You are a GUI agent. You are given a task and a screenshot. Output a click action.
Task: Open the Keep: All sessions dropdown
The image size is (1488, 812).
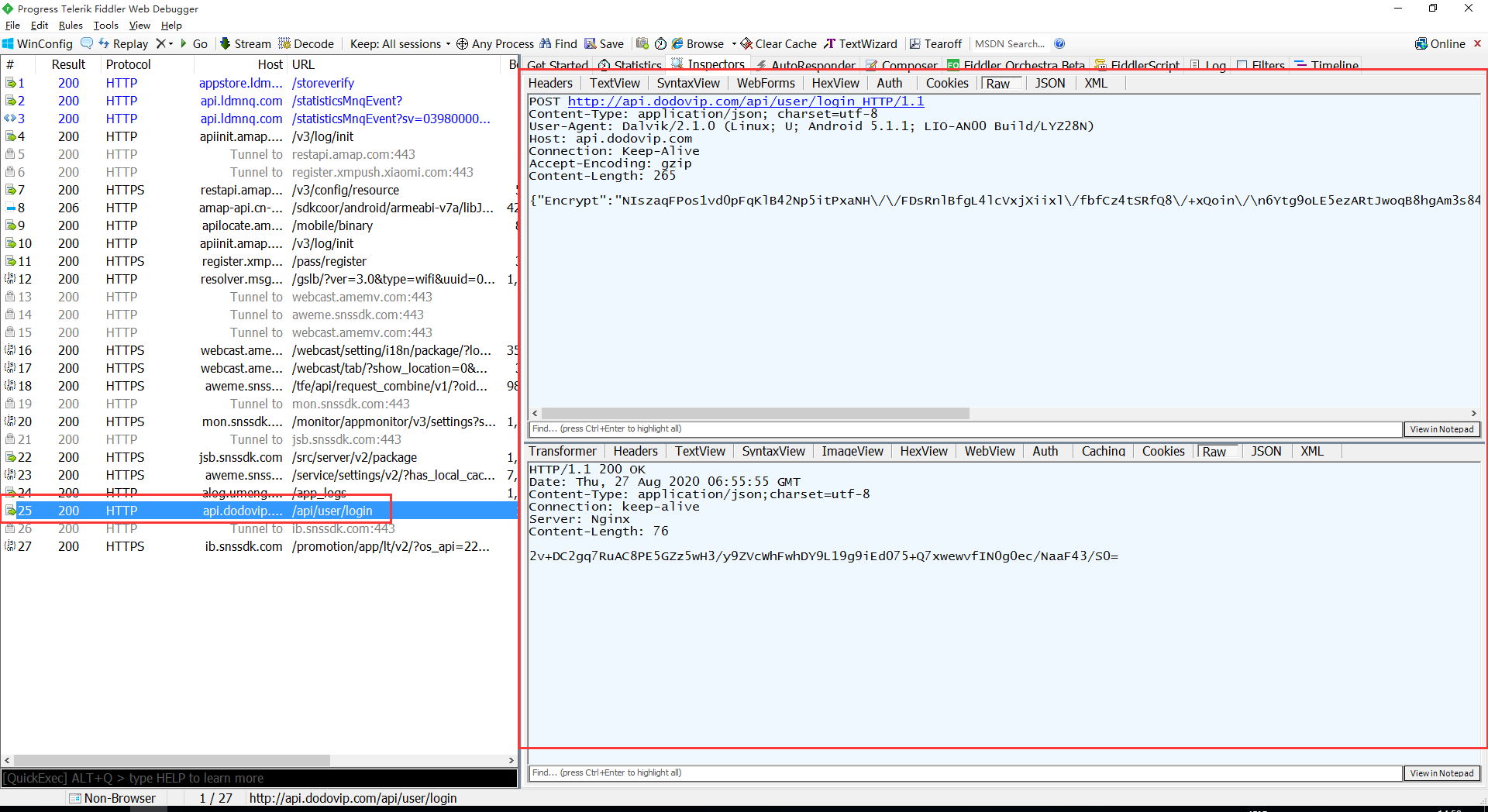click(400, 44)
